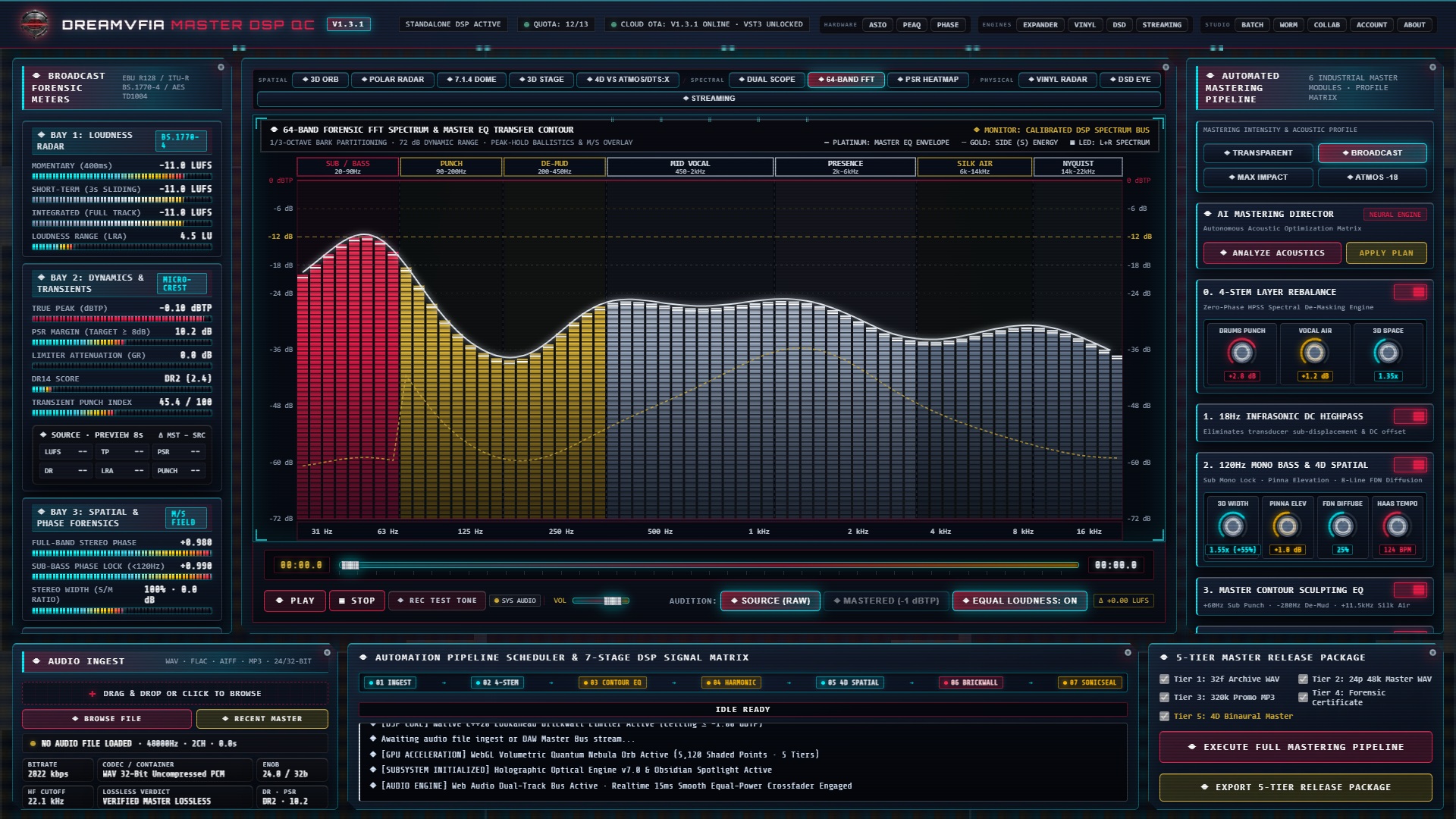Image resolution: width=1456 pixels, height=819 pixels.
Task: Switch to the PSR Heatmap view tab
Action: (x=927, y=80)
